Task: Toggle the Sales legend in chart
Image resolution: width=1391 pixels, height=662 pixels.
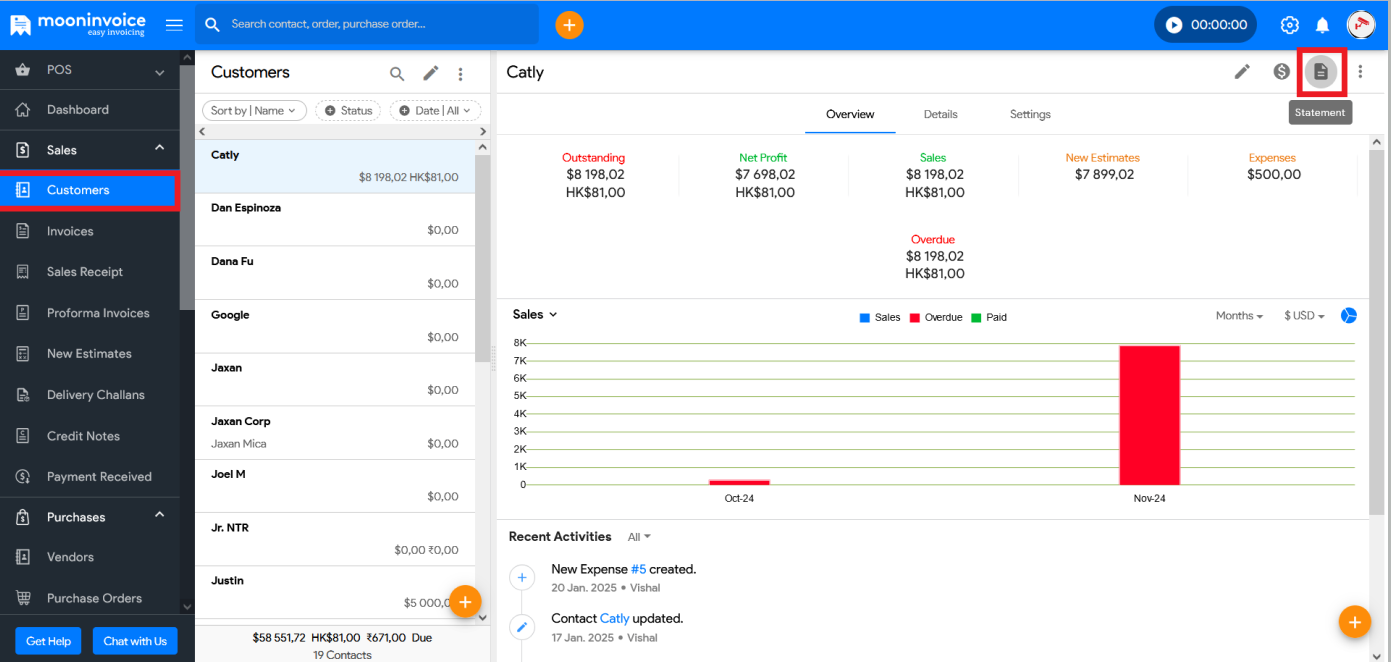Action: click(880, 317)
